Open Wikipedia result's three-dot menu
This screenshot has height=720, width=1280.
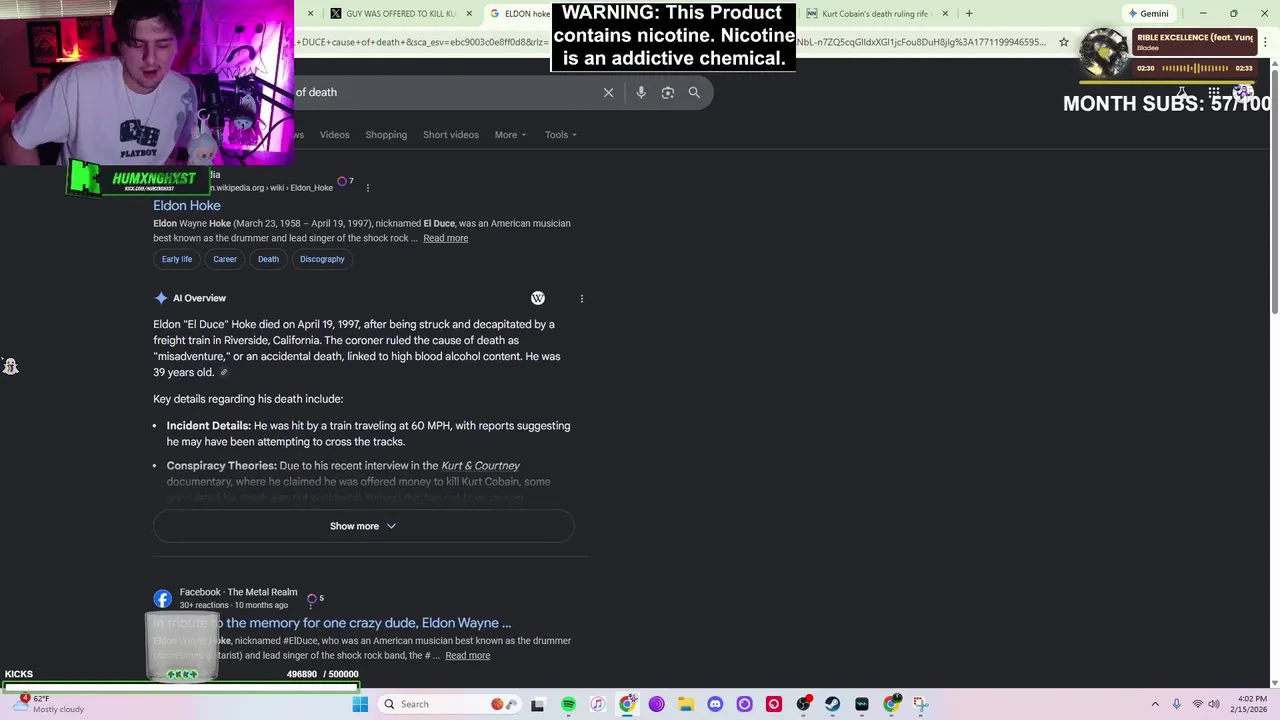367,187
